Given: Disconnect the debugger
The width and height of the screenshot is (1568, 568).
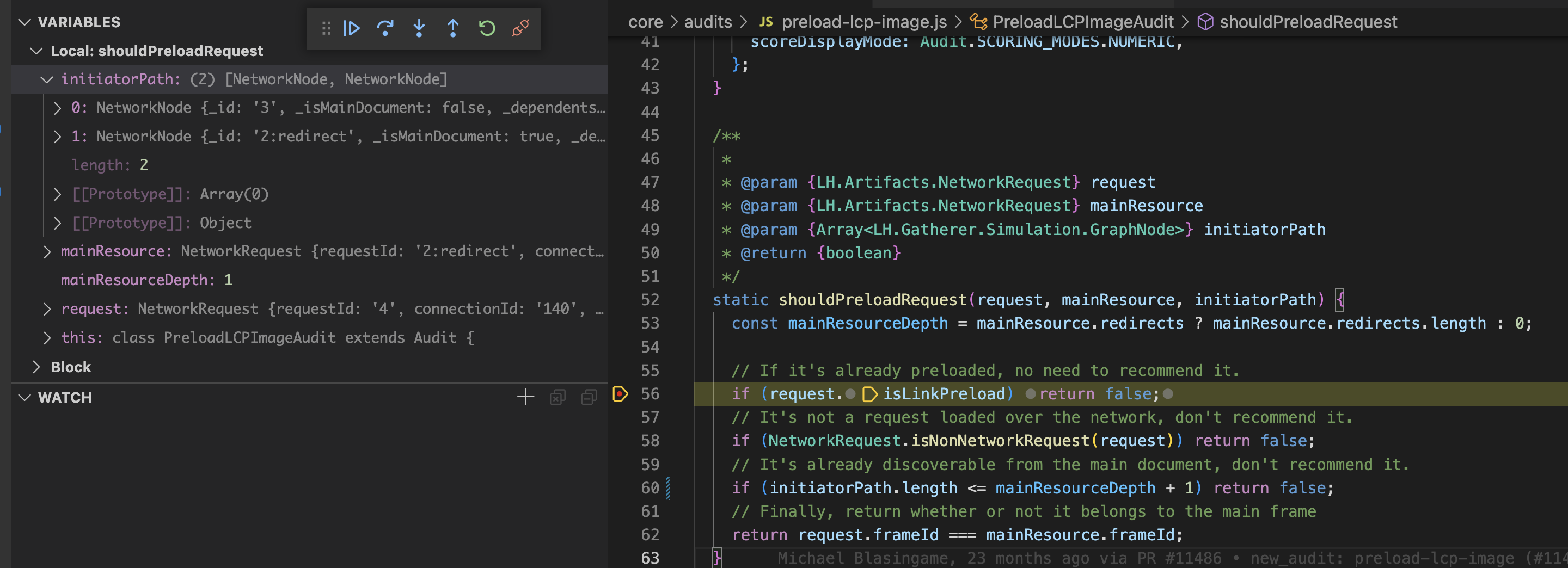Looking at the screenshot, I should [x=521, y=28].
